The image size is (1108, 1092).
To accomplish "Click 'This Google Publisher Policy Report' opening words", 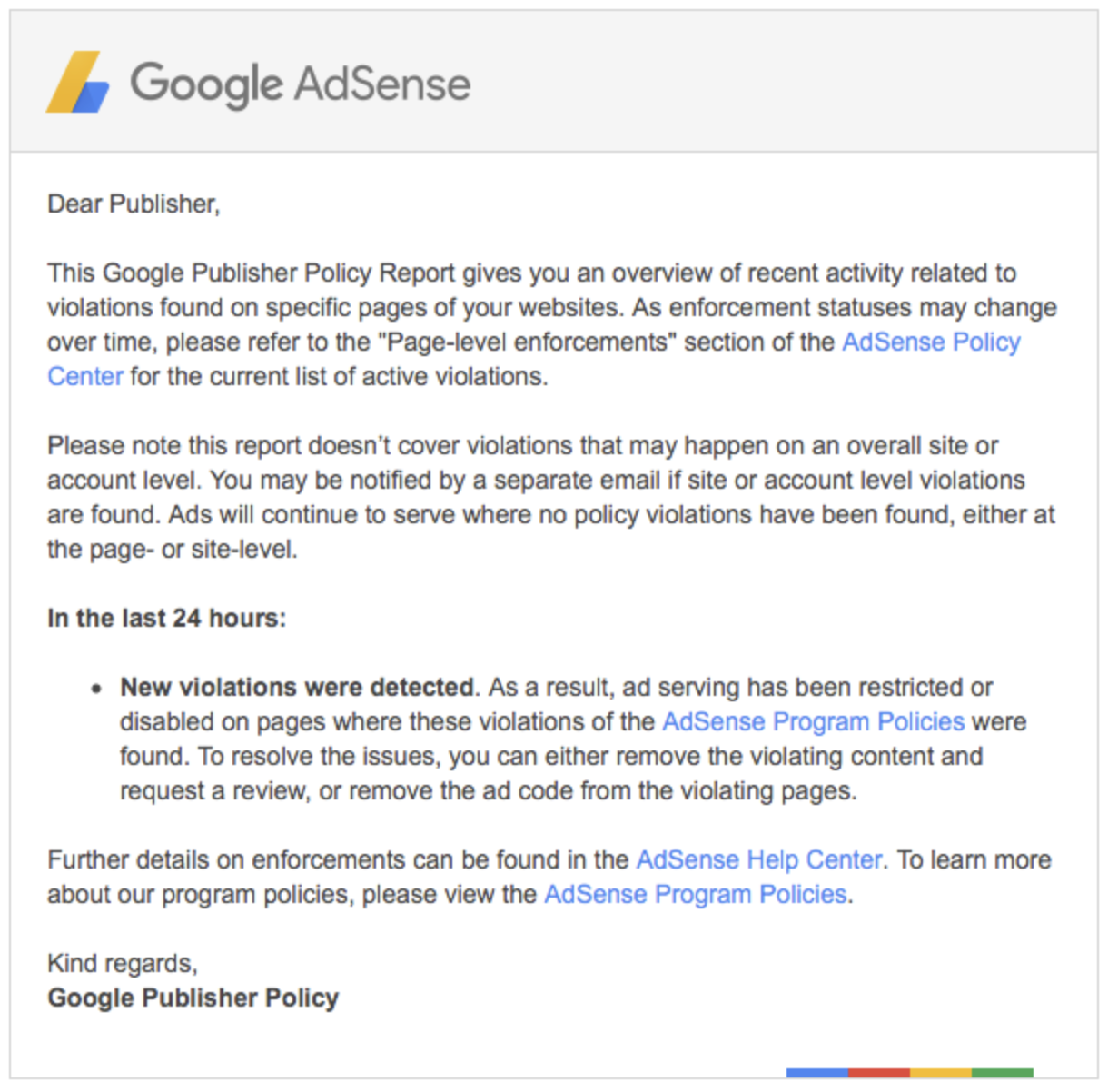I will [252, 273].
